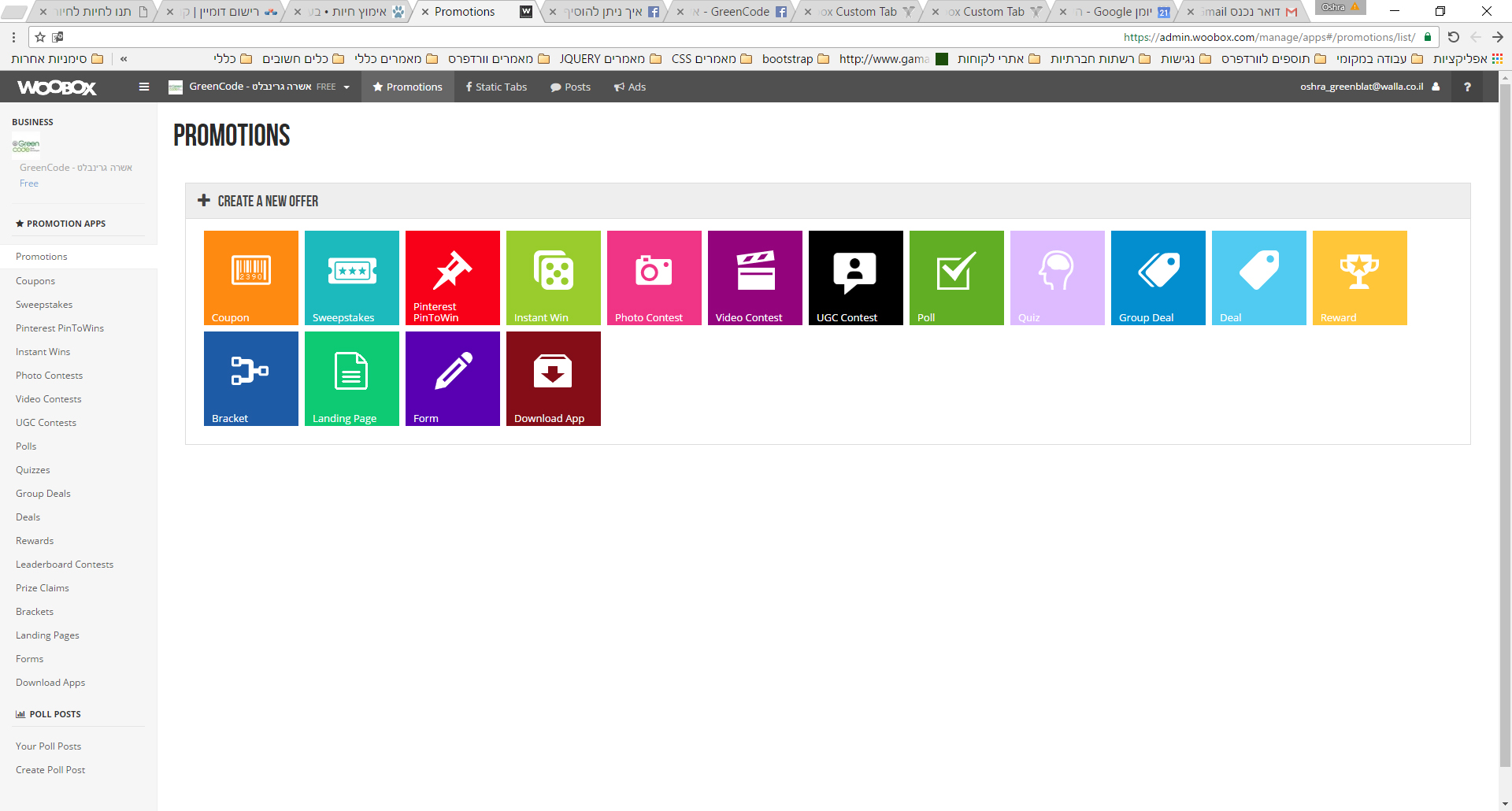Image resolution: width=1512 pixels, height=811 pixels.
Task: Switch to the Static Tabs menu
Action: point(496,87)
